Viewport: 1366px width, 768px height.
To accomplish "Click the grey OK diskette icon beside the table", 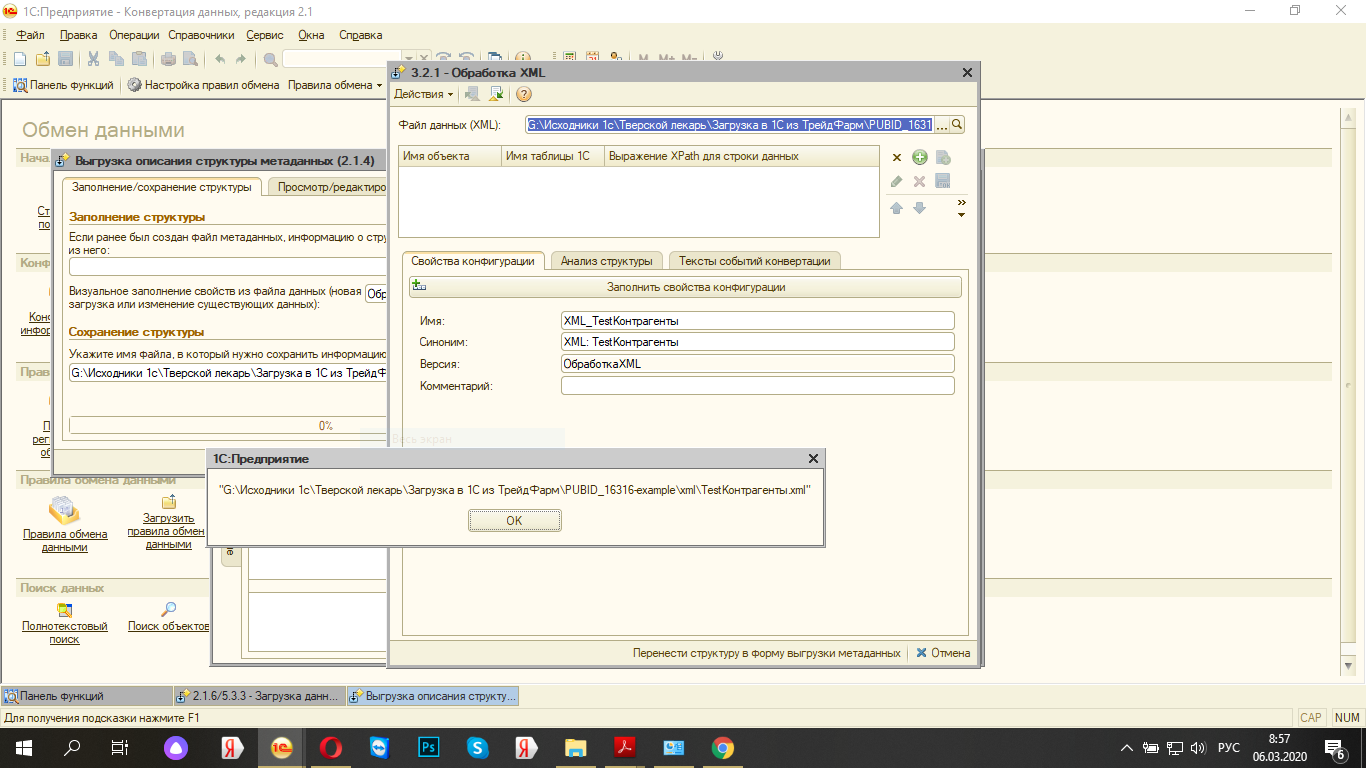I will click(942, 181).
